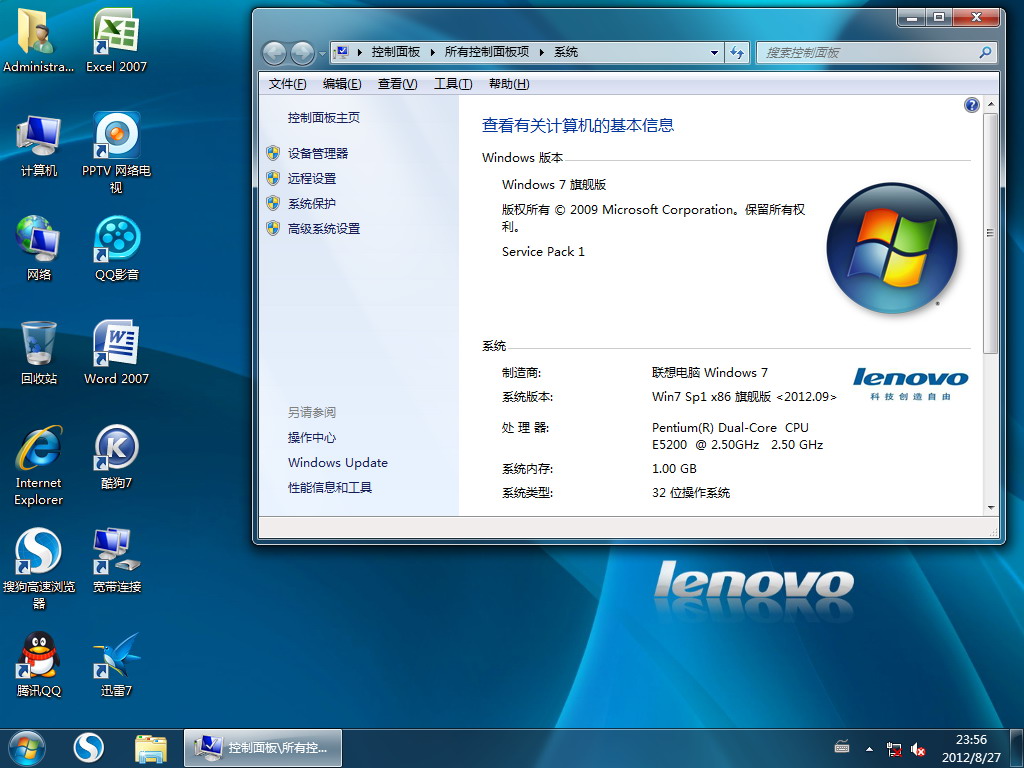Click the scrollbar up arrow
The height and width of the screenshot is (768, 1024).
tap(991, 104)
